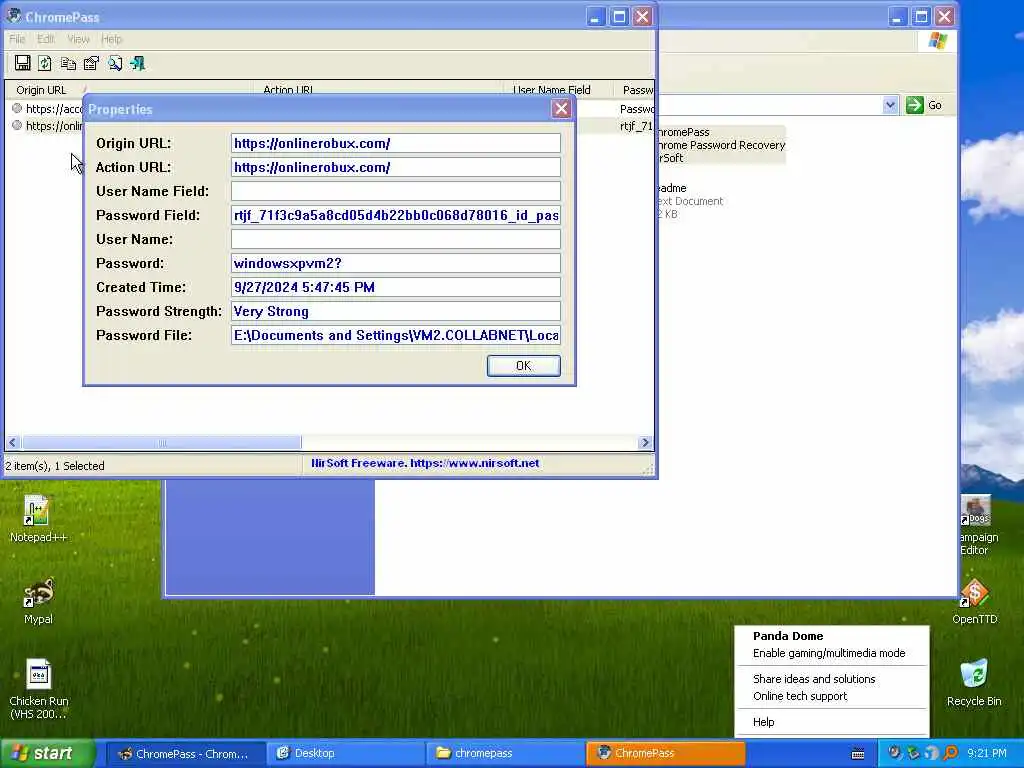Expand the Explorer address bar dropdown
The height and width of the screenshot is (768, 1024).
[889, 105]
